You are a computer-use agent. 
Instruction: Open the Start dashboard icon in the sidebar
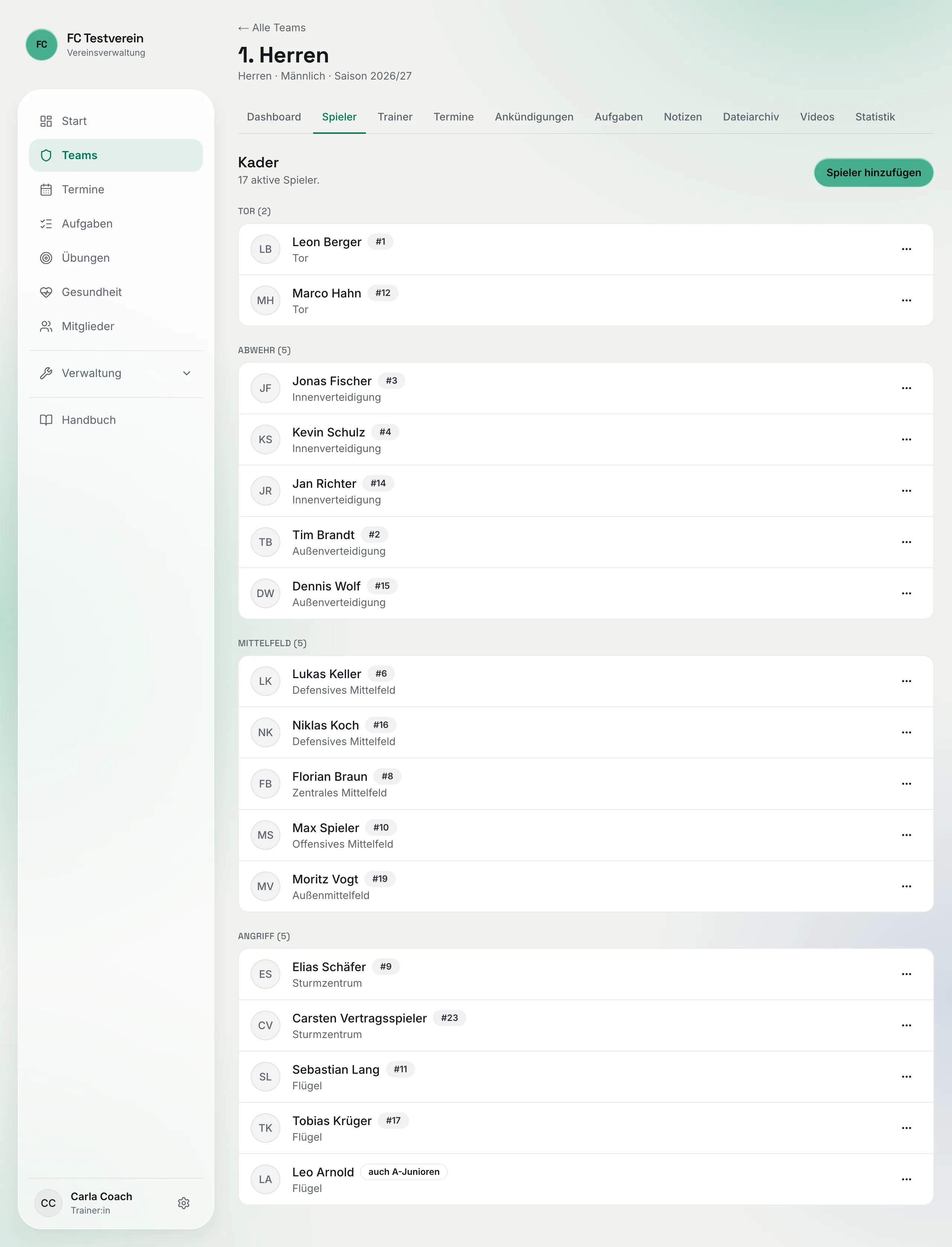(x=46, y=121)
